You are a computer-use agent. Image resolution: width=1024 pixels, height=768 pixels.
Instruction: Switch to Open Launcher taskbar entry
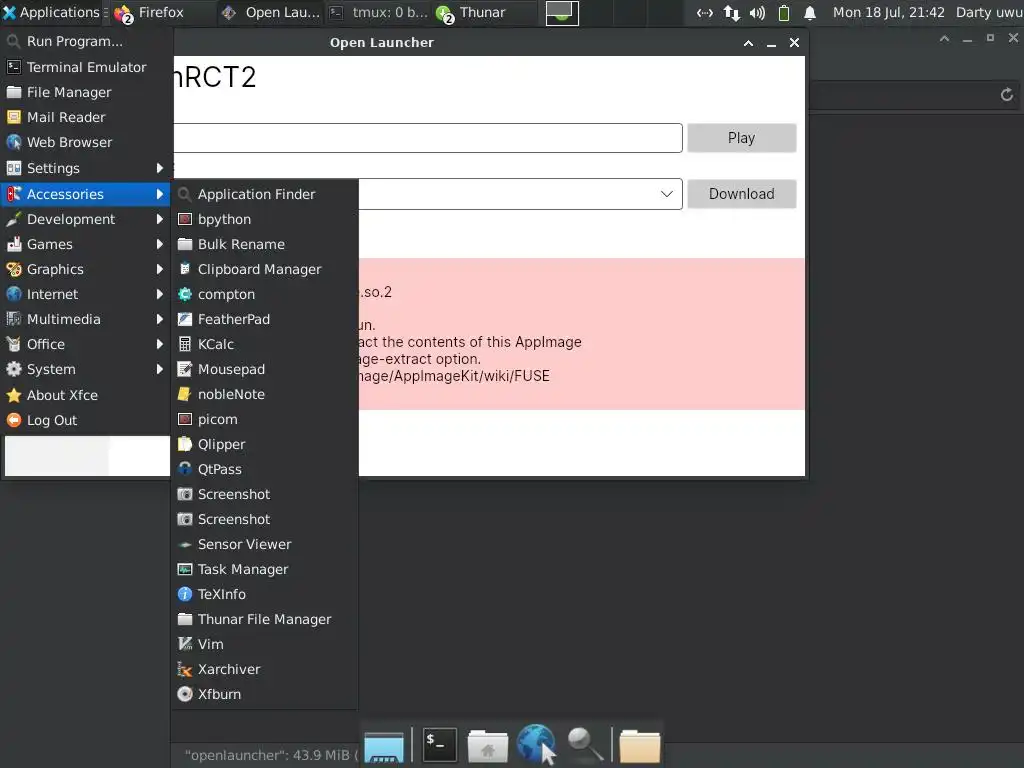click(x=271, y=12)
